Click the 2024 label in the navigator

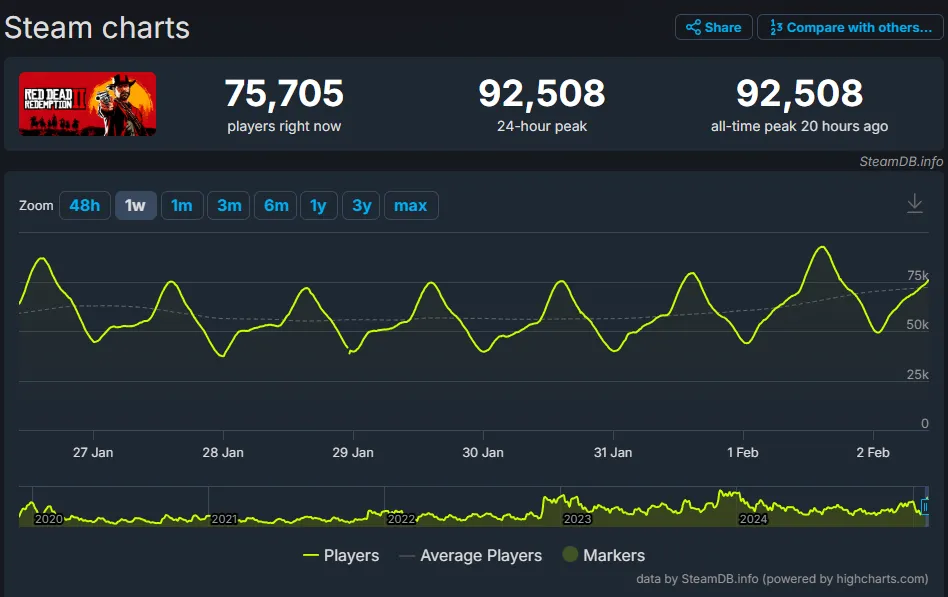click(x=753, y=519)
